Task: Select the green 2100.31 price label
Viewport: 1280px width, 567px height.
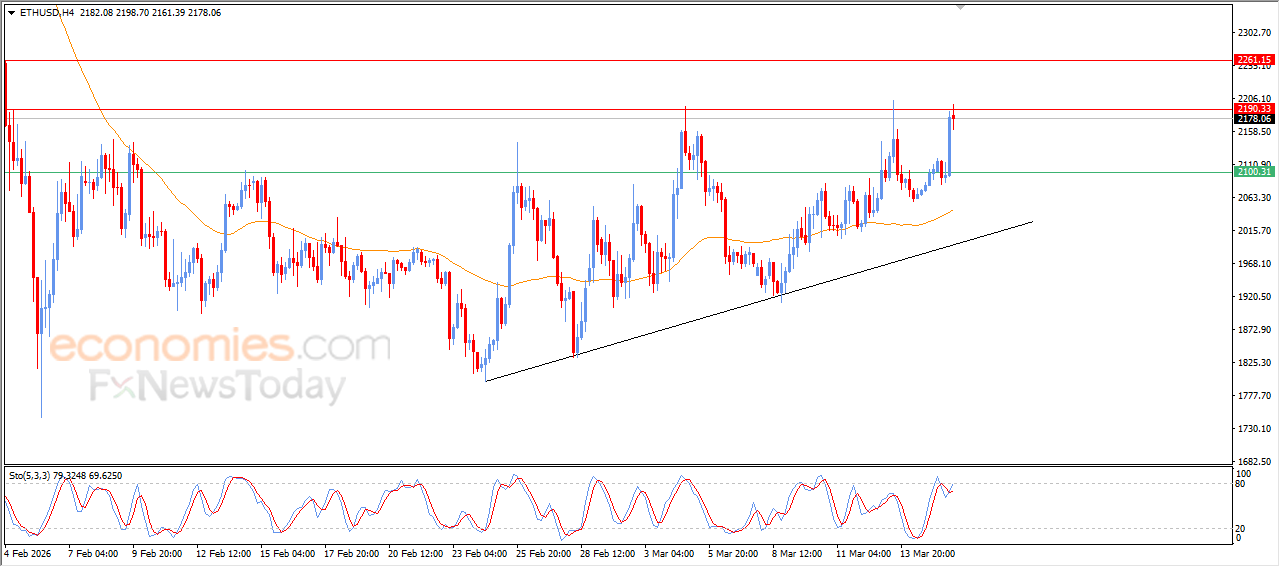Action: point(1254,172)
